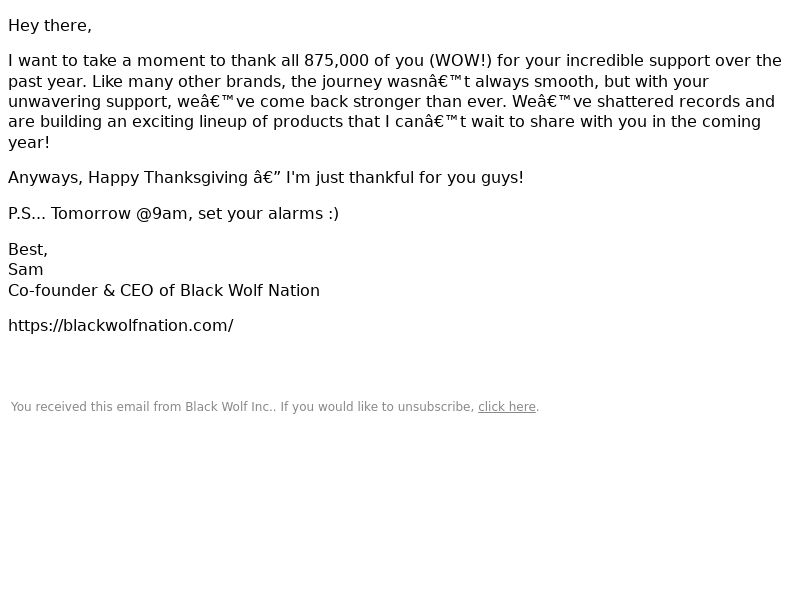Image resolution: width=800 pixels, height=600 pixels.
Task: Click "Black Wolf Inc.." in the footer
Action: click(x=230, y=407)
